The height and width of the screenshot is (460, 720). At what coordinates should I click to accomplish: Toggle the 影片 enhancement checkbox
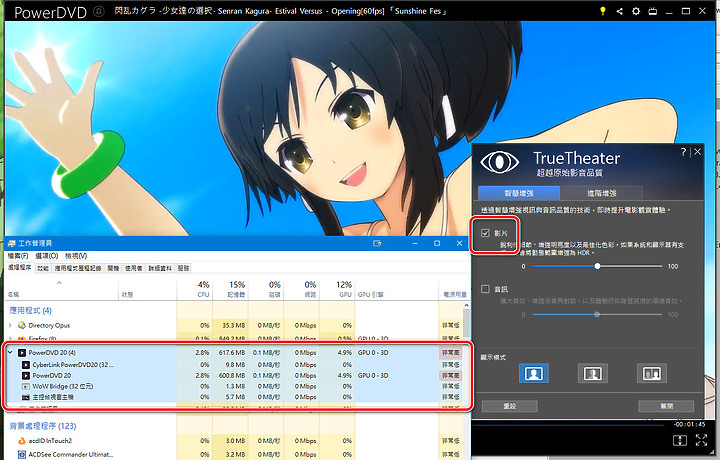[x=485, y=233]
